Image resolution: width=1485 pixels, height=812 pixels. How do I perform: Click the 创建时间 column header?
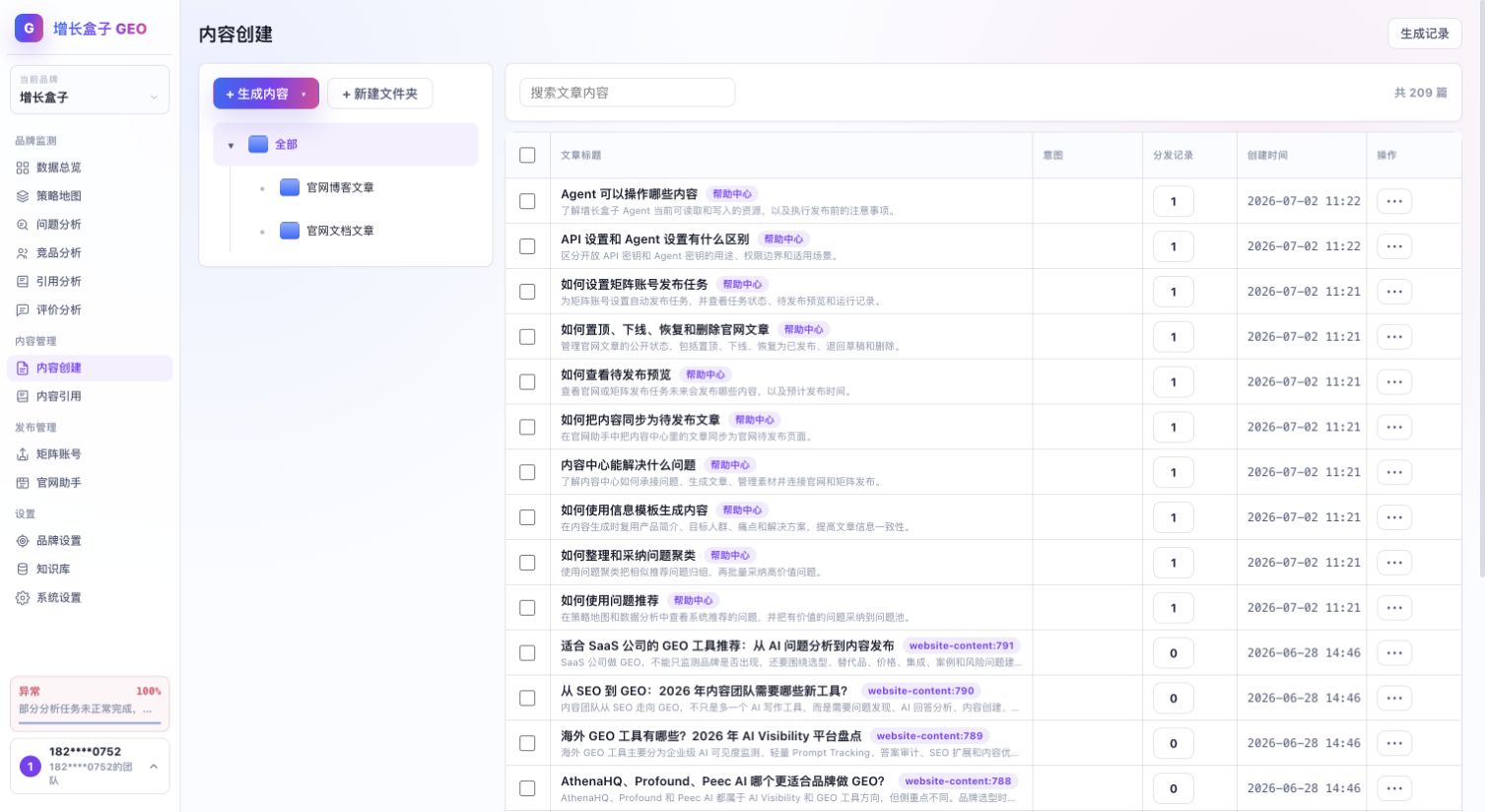click(x=1267, y=156)
